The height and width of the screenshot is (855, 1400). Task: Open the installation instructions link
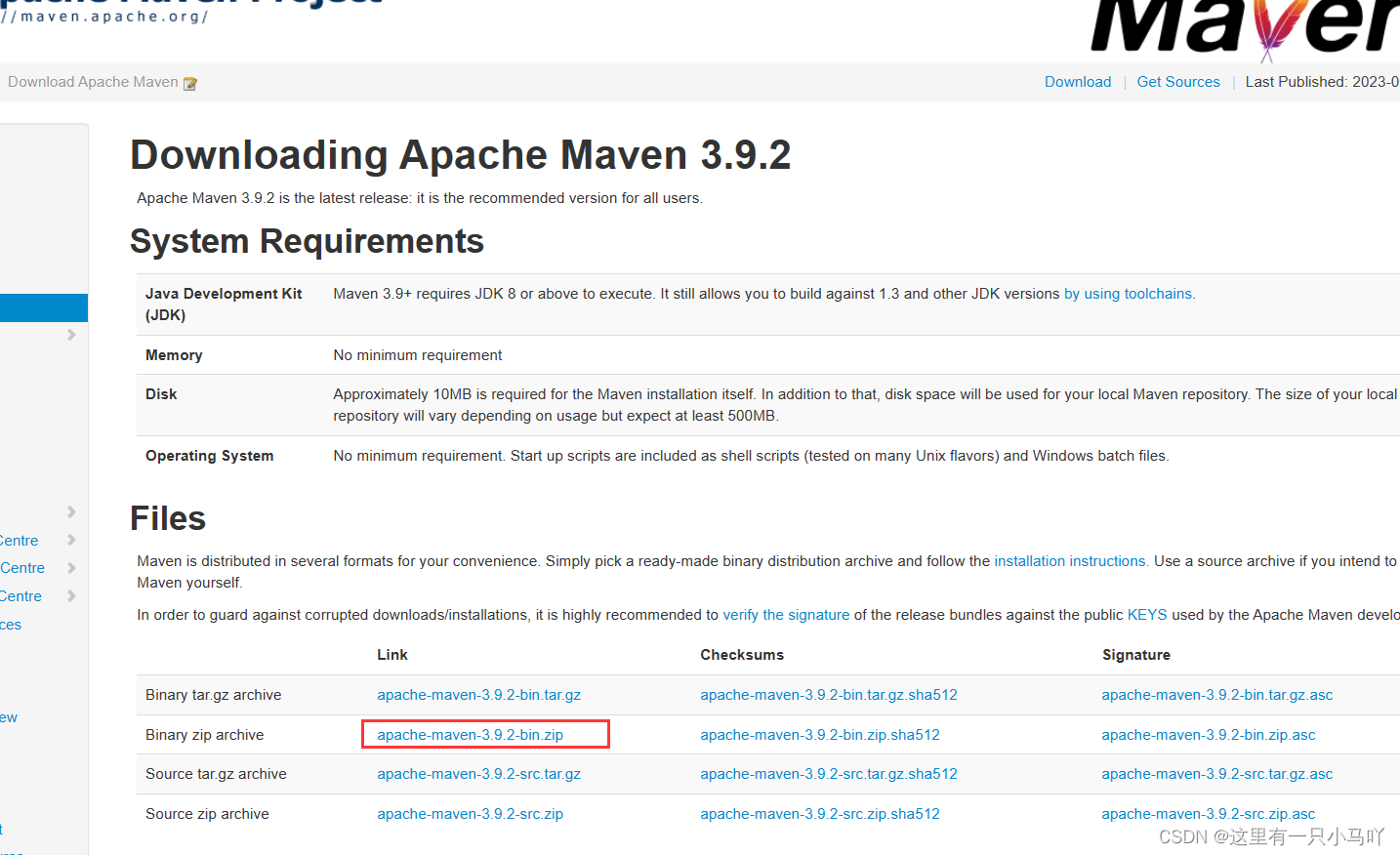[1070, 561]
